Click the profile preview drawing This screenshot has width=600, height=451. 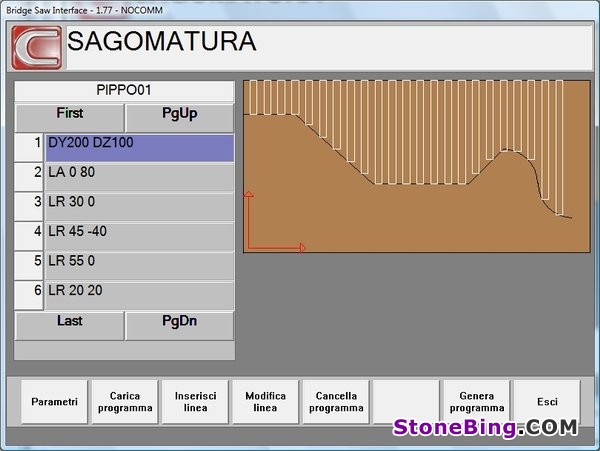tap(417, 166)
